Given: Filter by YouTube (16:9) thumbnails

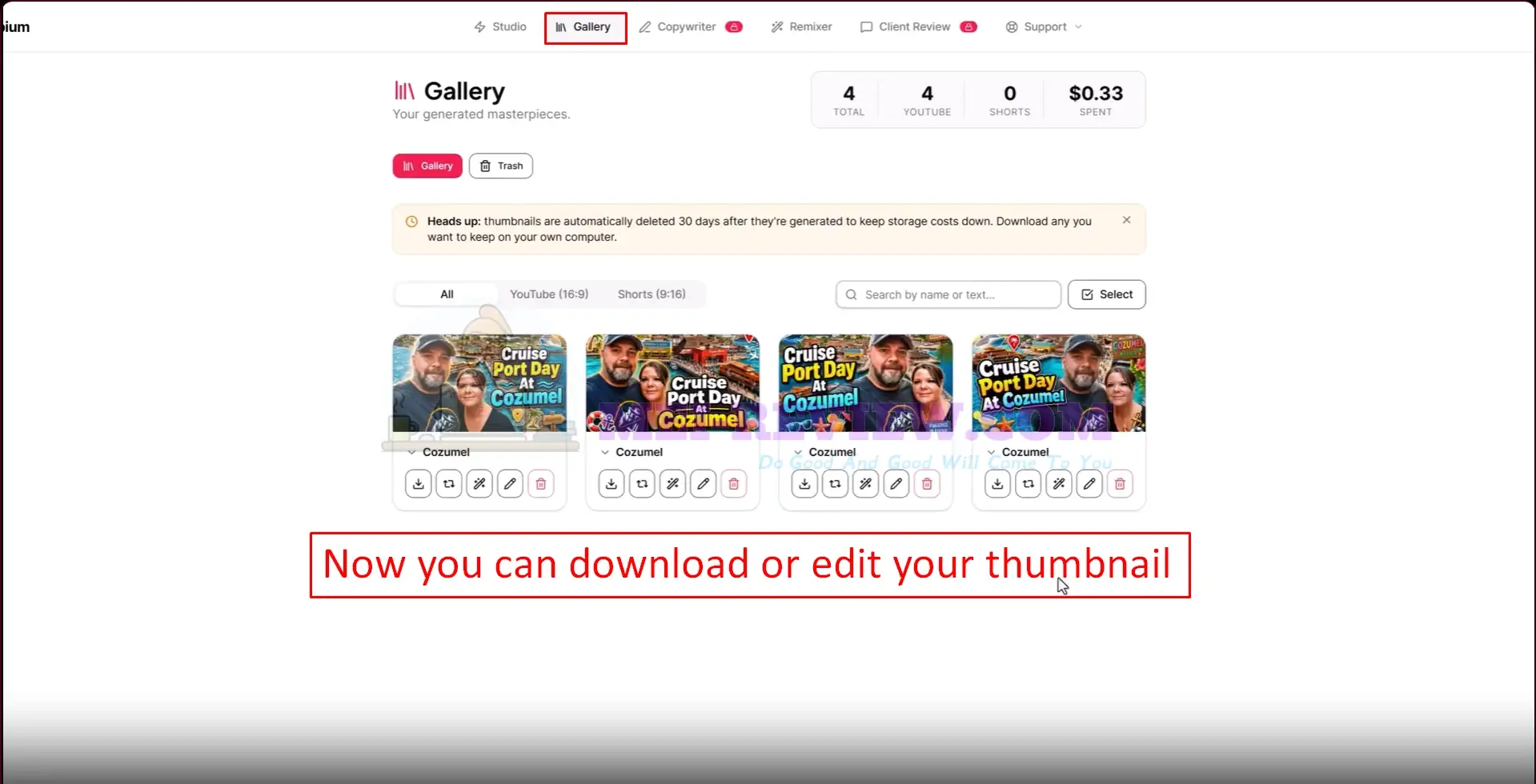Looking at the screenshot, I should click(549, 294).
